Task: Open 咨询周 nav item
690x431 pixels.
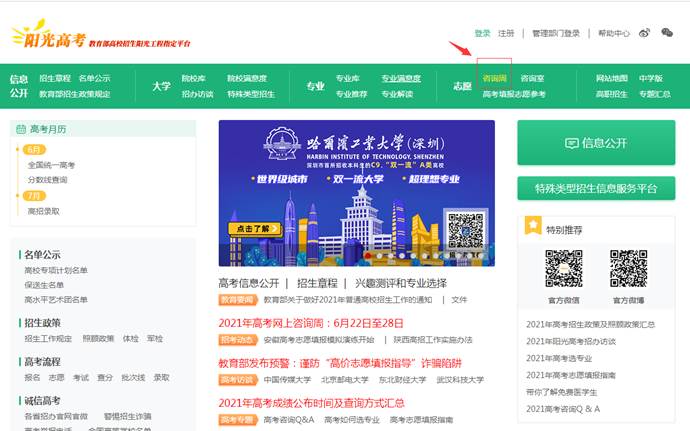Action: pos(494,78)
